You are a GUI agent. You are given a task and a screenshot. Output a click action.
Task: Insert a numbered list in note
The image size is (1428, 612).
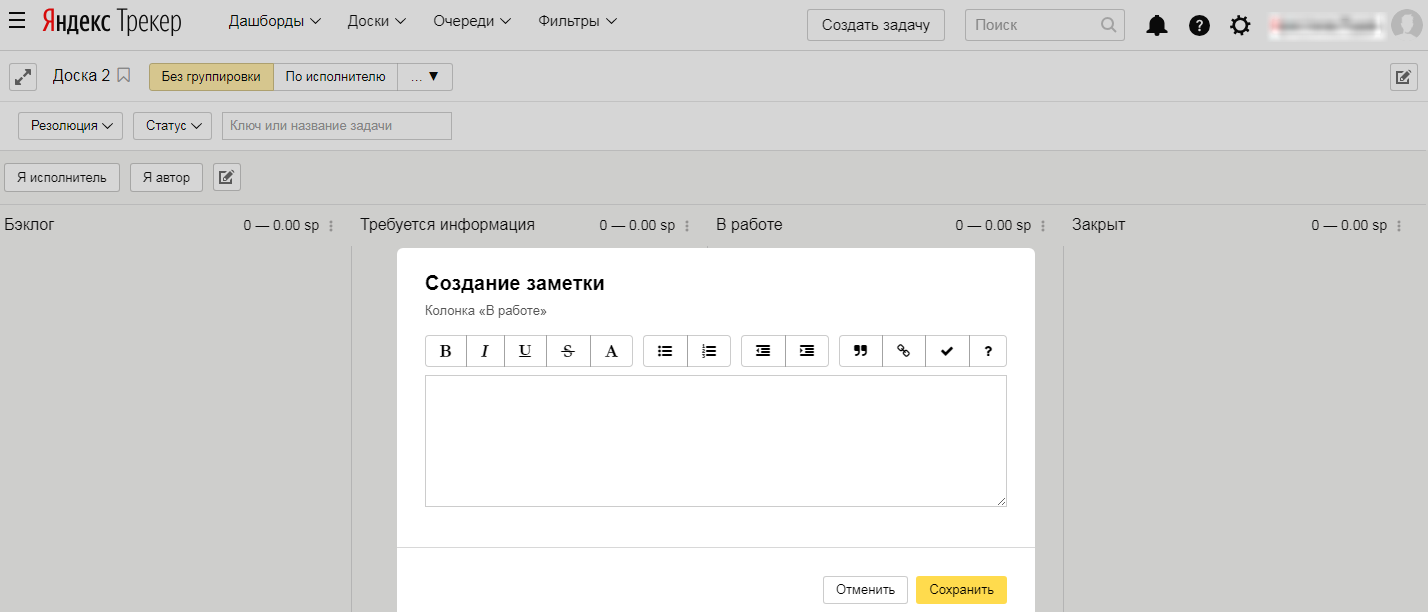coord(709,351)
